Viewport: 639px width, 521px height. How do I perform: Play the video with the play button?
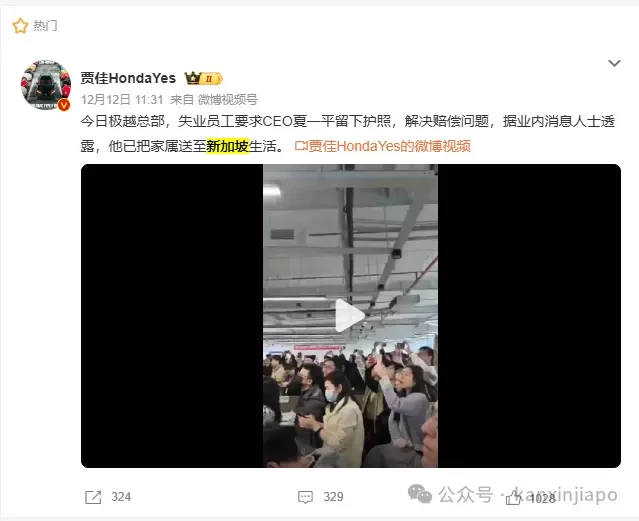click(x=350, y=315)
